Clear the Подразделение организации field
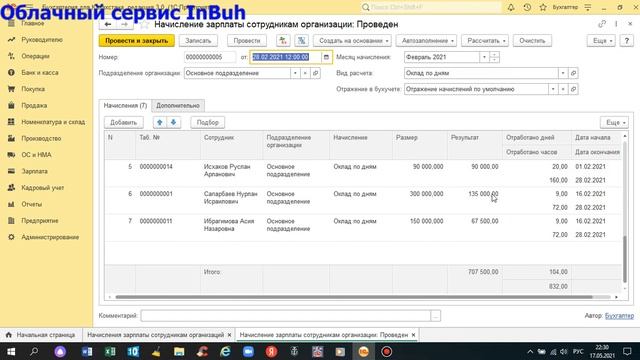 click(x=305, y=73)
